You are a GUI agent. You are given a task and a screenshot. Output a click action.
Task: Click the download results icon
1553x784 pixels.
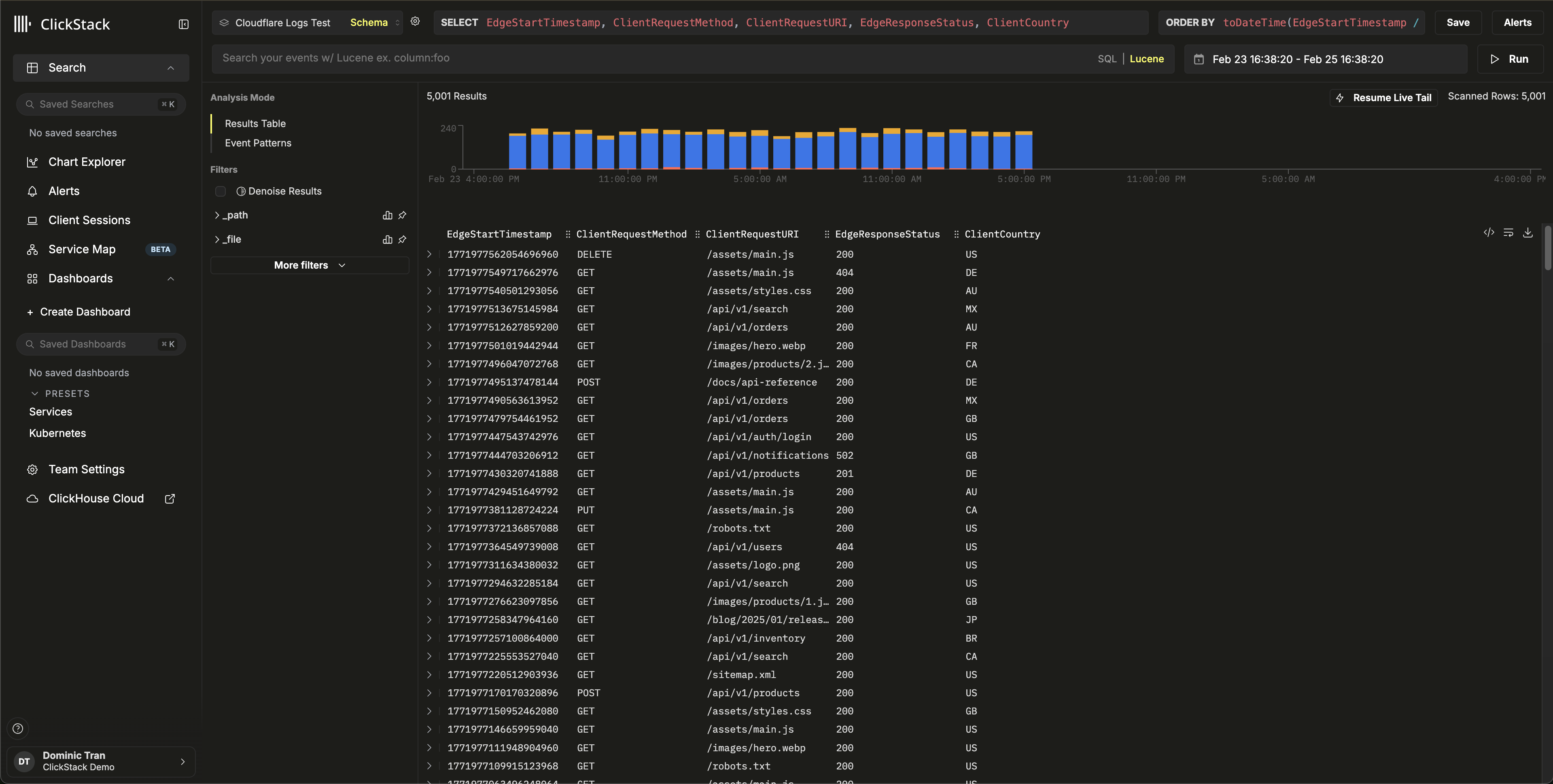click(1528, 233)
